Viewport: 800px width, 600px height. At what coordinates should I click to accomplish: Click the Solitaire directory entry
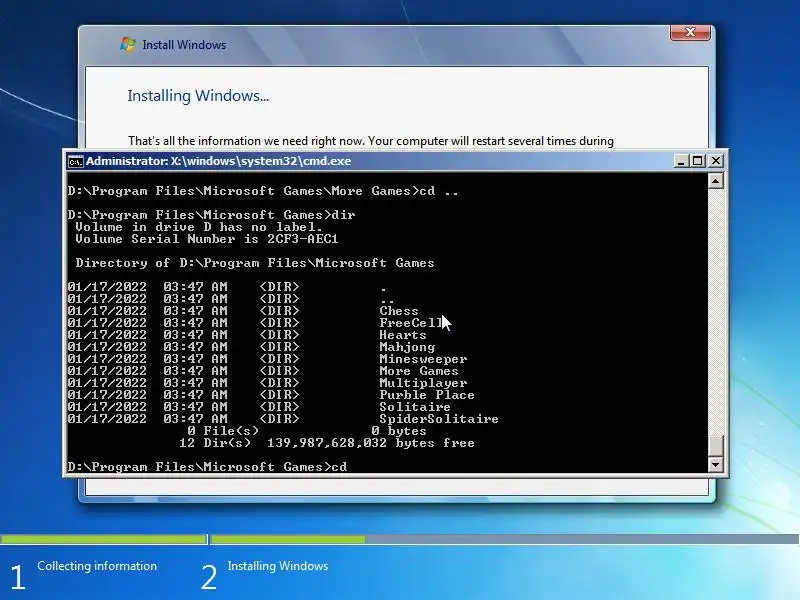(x=415, y=407)
